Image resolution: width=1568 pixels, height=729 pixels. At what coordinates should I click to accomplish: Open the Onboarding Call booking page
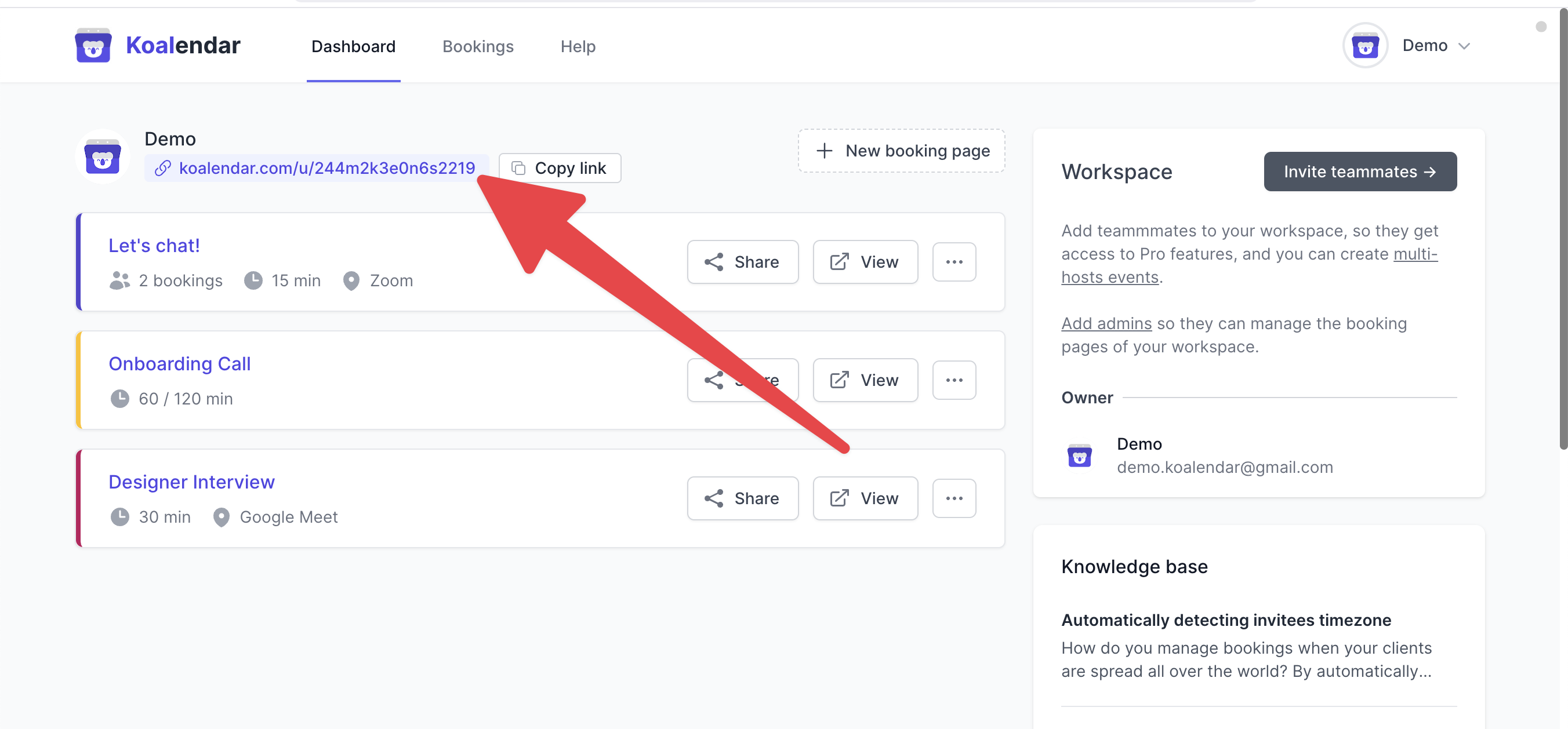(x=180, y=363)
